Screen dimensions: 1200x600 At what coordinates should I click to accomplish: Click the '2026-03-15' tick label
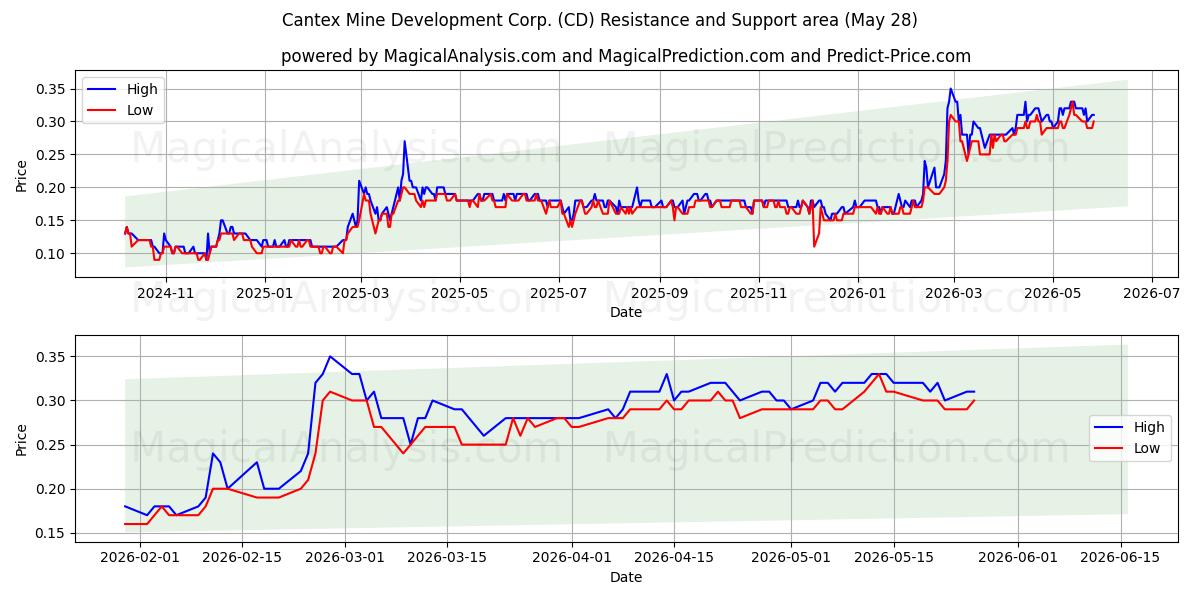[x=446, y=558]
